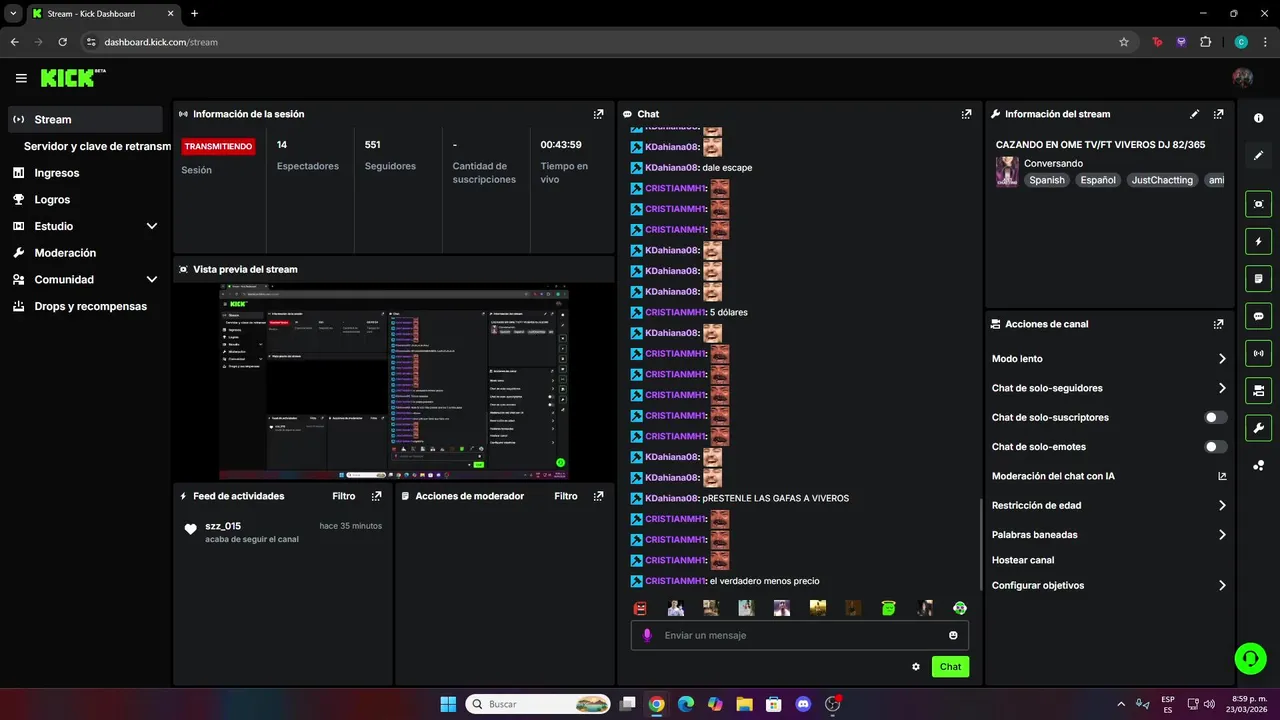Pop out the Feed de actividades panel
This screenshot has width=1280, height=720.
click(376, 496)
